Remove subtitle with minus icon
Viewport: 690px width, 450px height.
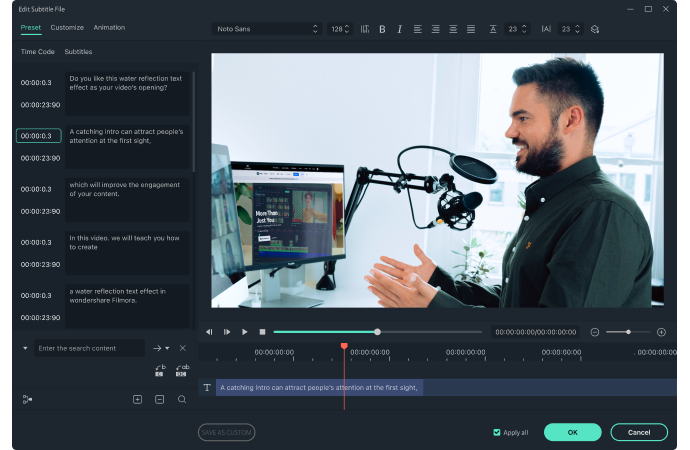[160, 399]
